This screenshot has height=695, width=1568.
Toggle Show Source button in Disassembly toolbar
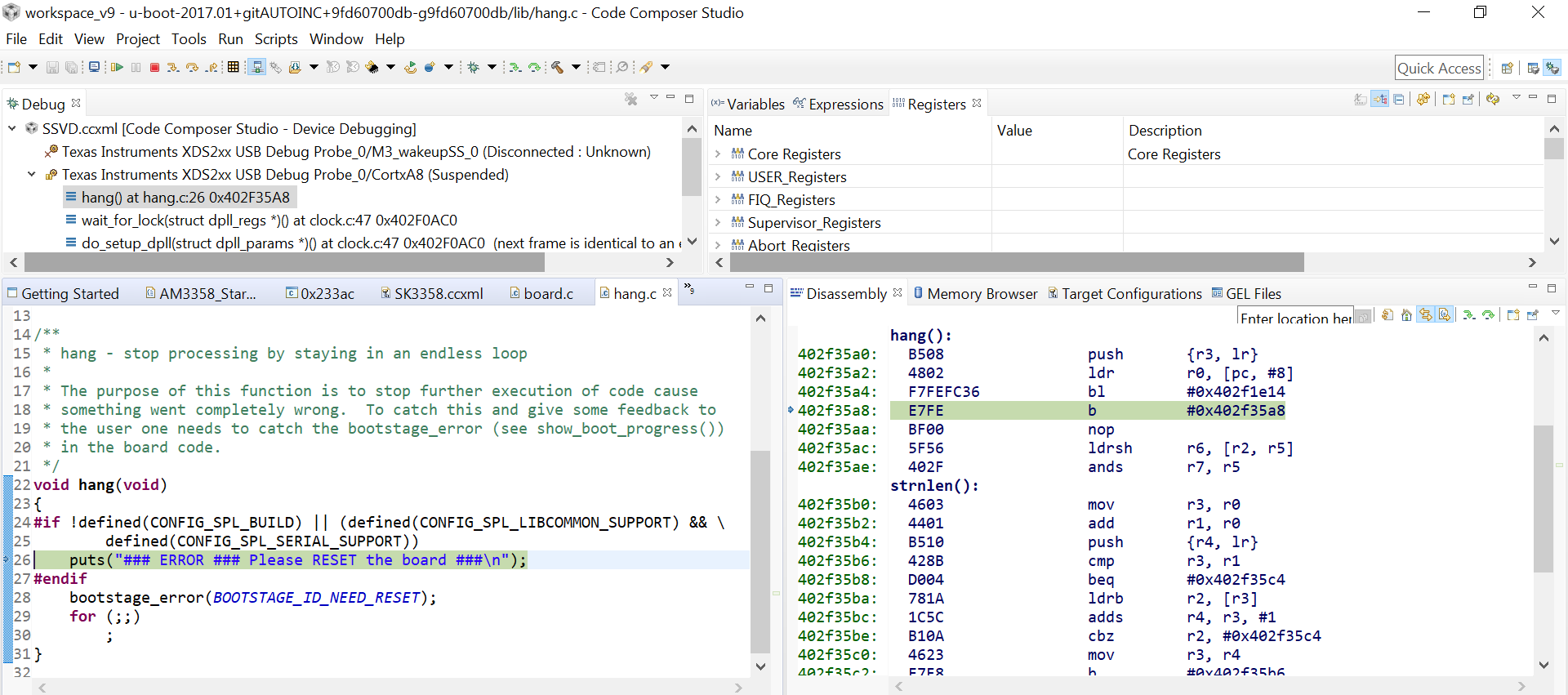click(x=1444, y=314)
